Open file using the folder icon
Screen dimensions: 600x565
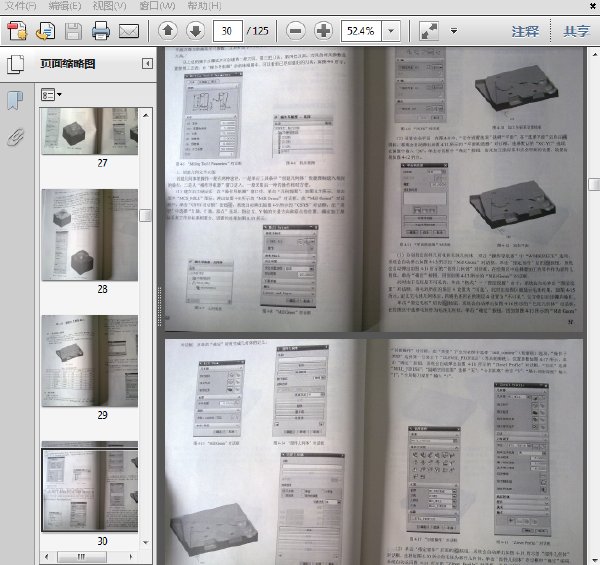pyautogui.click(x=46, y=31)
